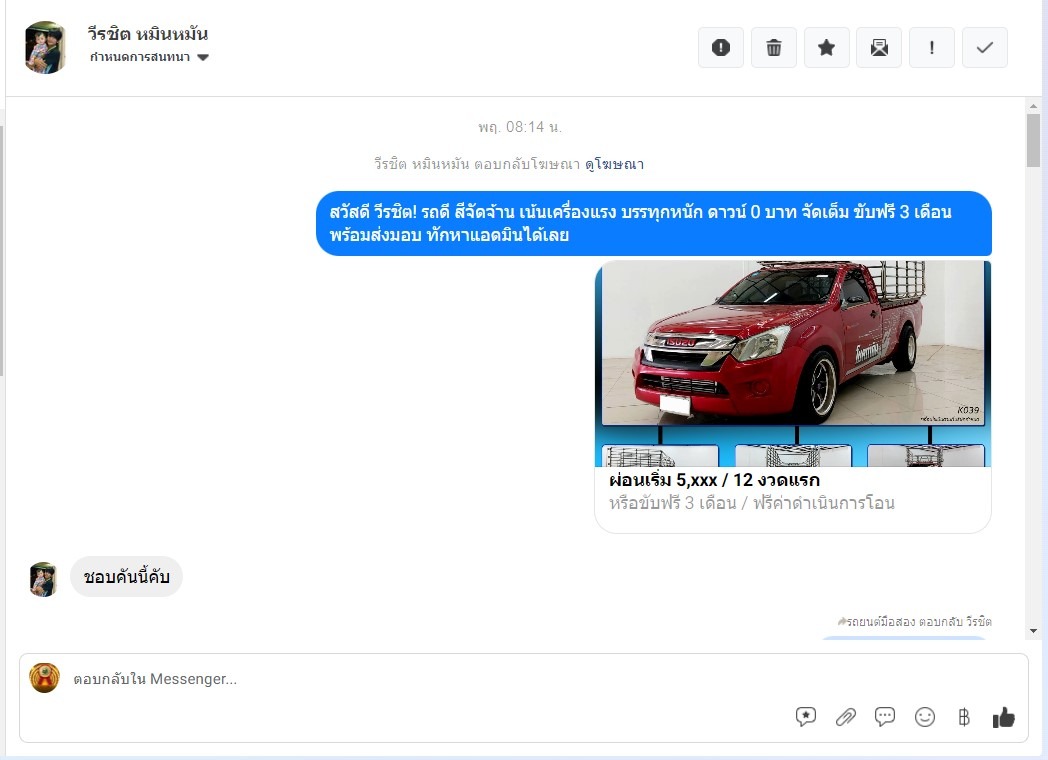Click the profile picture in the header

[x=46, y=47]
